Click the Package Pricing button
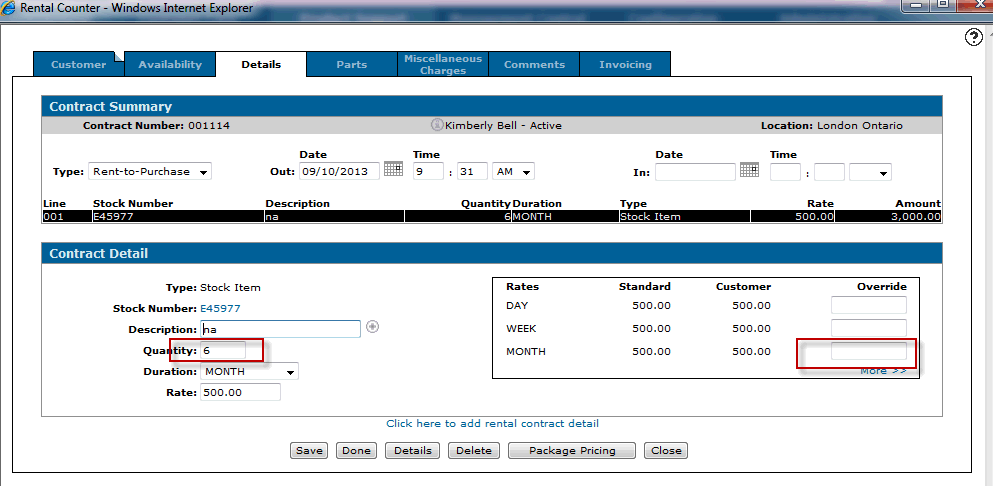Image resolution: width=993 pixels, height=486 pixels. coord(570,451)
